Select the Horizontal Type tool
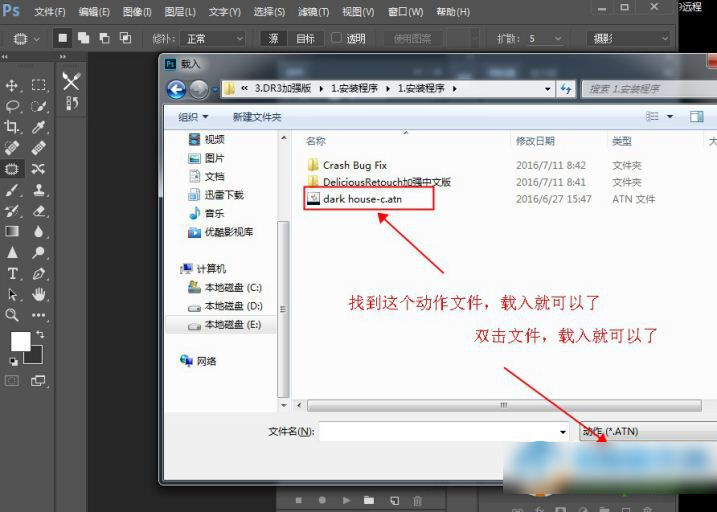 pos(11,273)
